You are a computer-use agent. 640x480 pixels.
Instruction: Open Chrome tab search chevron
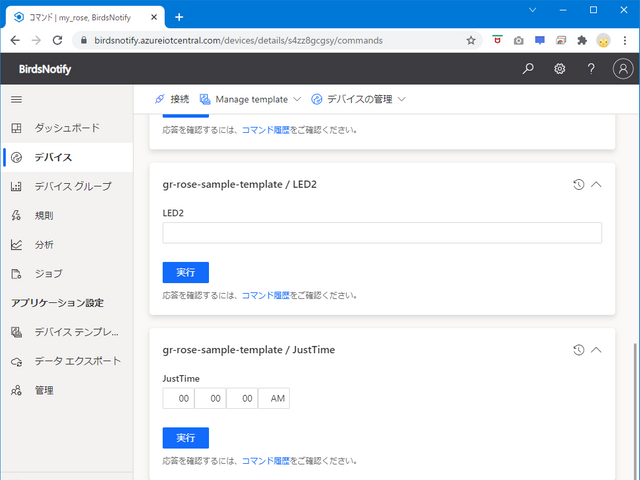(532, 10)
